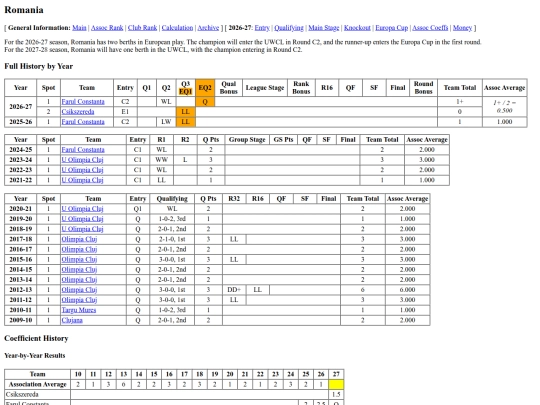Select the Qual Bonus column header

[229, 88]
